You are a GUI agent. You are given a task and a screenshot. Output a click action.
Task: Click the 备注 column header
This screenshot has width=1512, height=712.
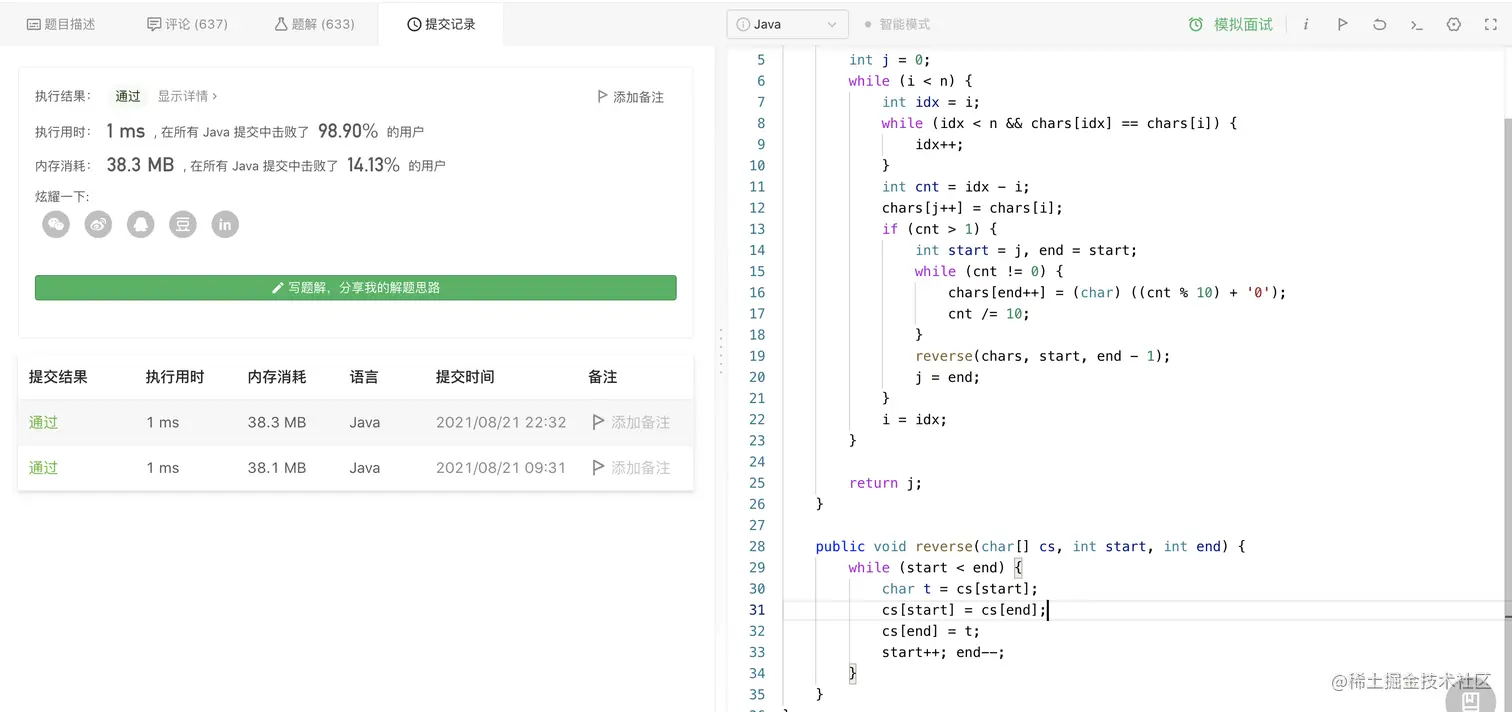coord(603,377)
